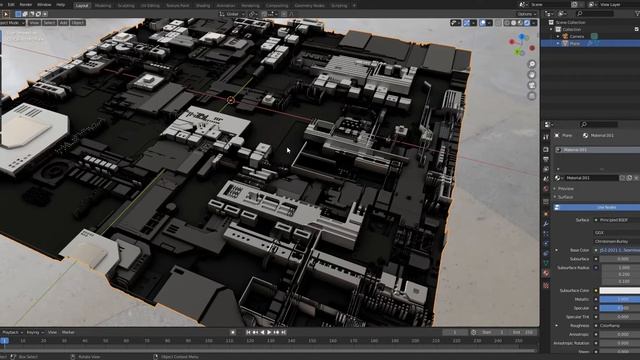Viewport: 640px width, 360px height.
Task: Open the Scene properties tab
Action: [546, 179]
